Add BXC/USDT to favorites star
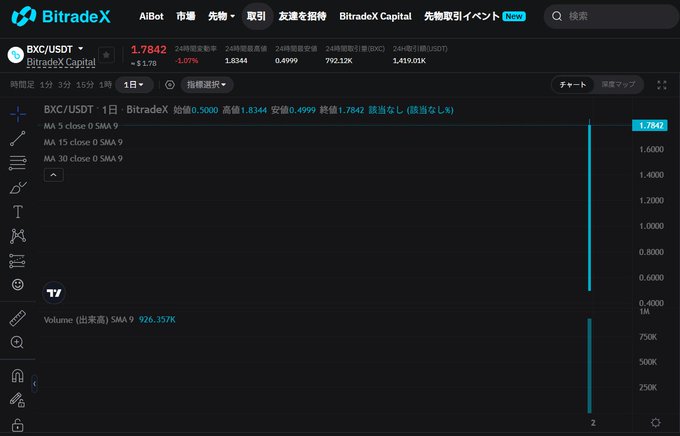680x436 pixels. 106,55
